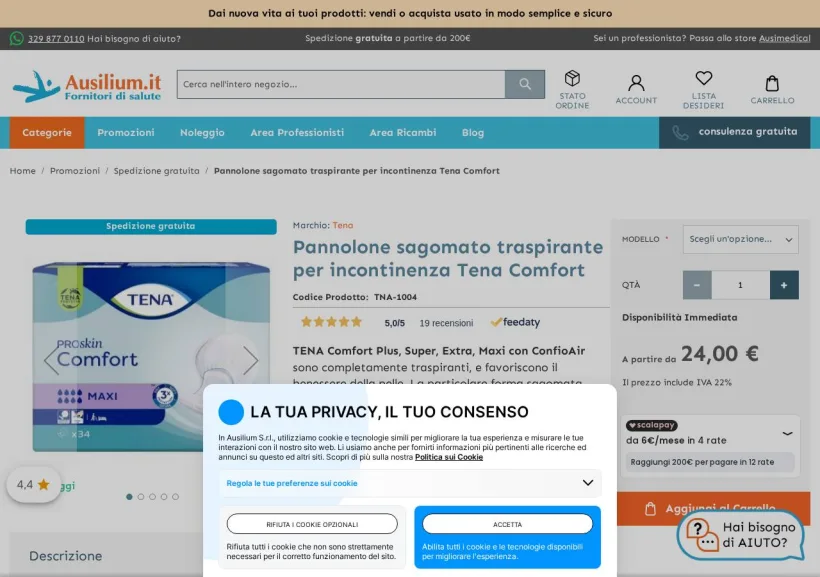Click the consulenza gratuita phone button
820x577 pixels.
[735, 133]
